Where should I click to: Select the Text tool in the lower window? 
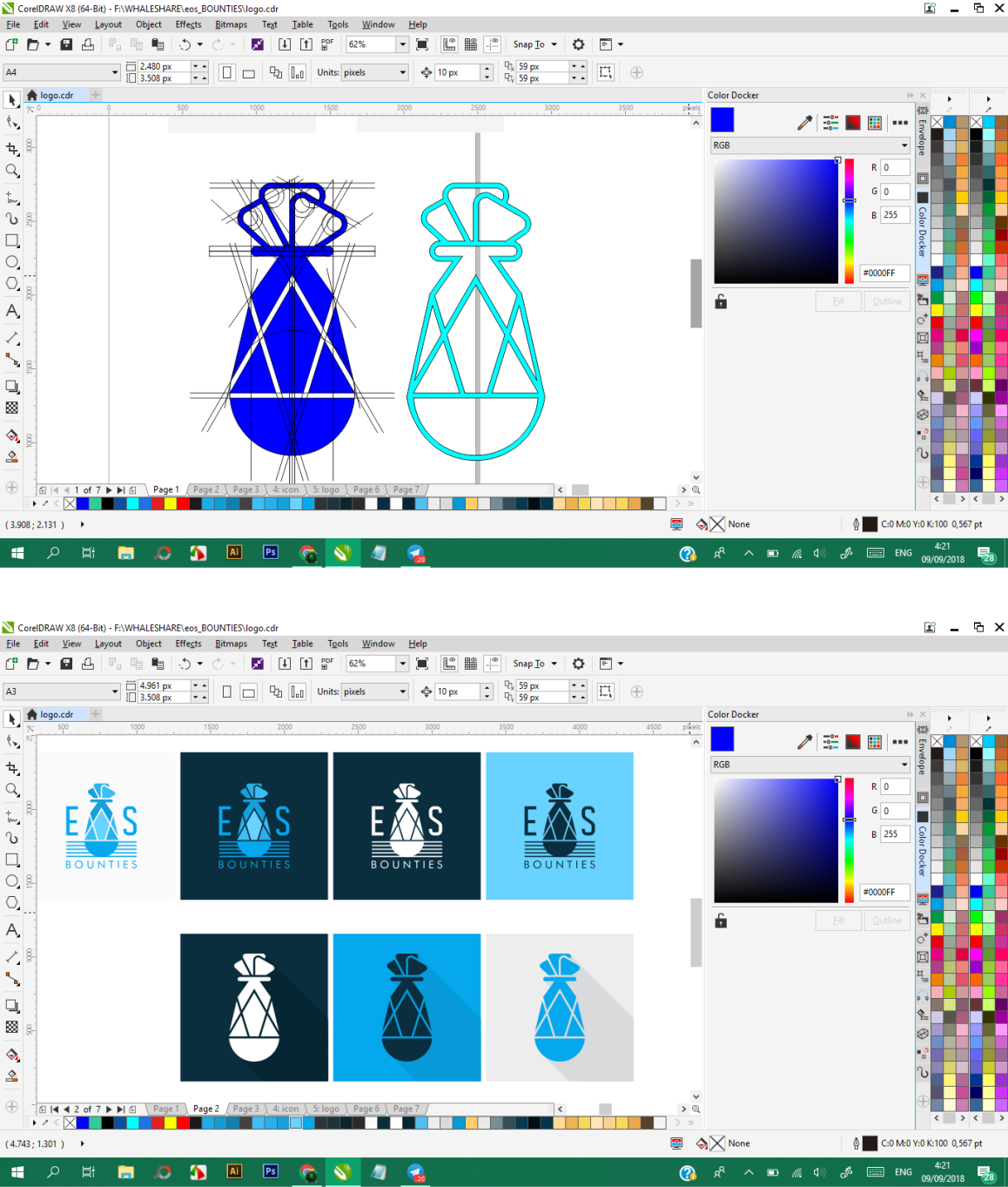coord(12,930)
